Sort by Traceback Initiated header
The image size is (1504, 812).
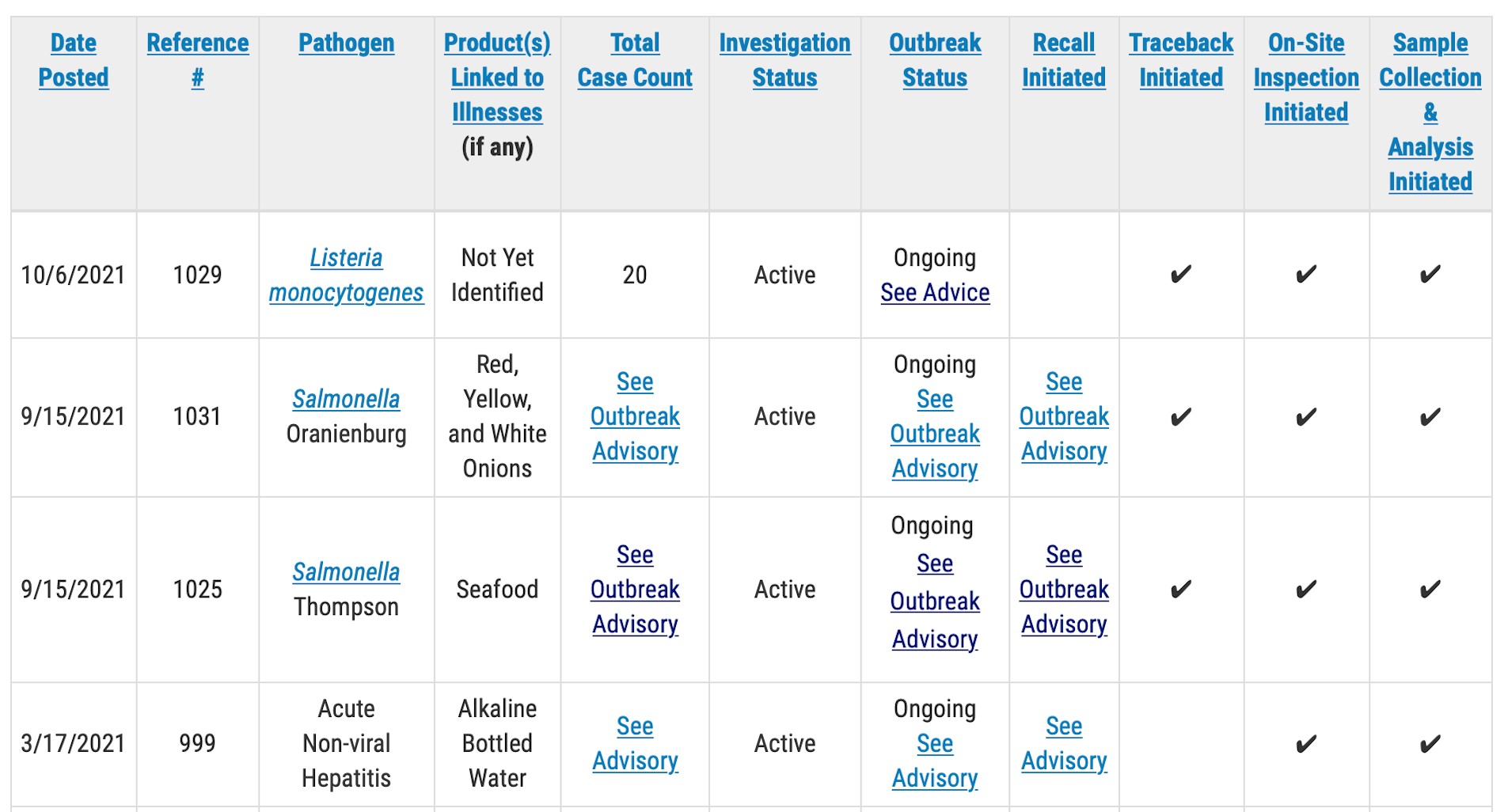pyautogui.click(x=1181, y=60)
